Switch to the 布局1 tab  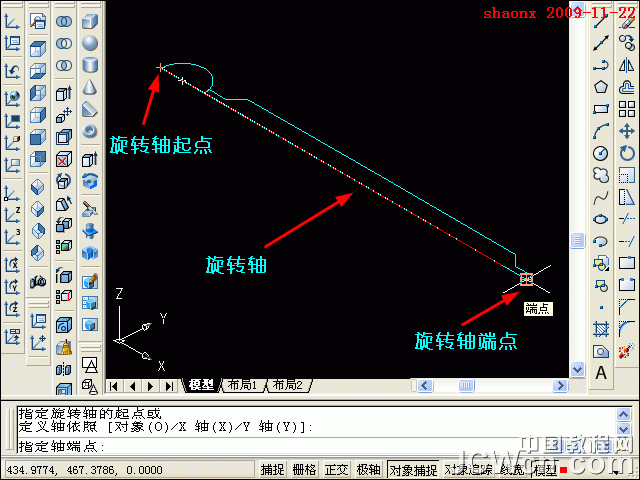click(242, 384)
